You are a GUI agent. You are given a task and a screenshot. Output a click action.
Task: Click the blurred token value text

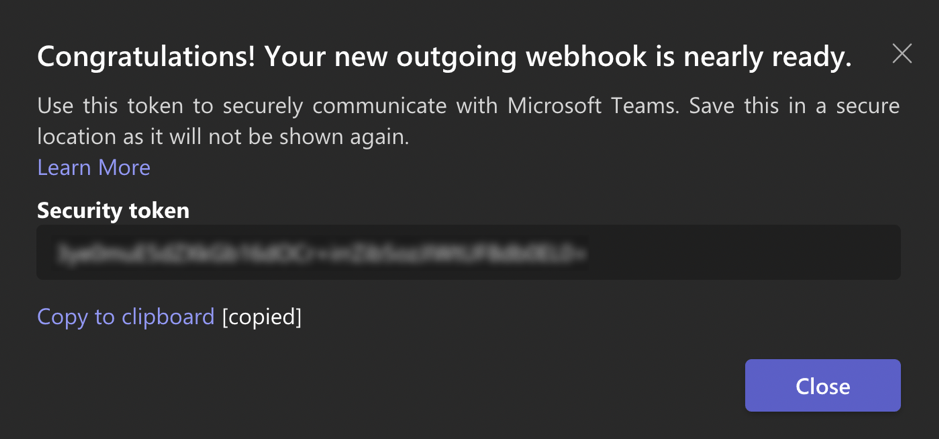click(322, 254)
